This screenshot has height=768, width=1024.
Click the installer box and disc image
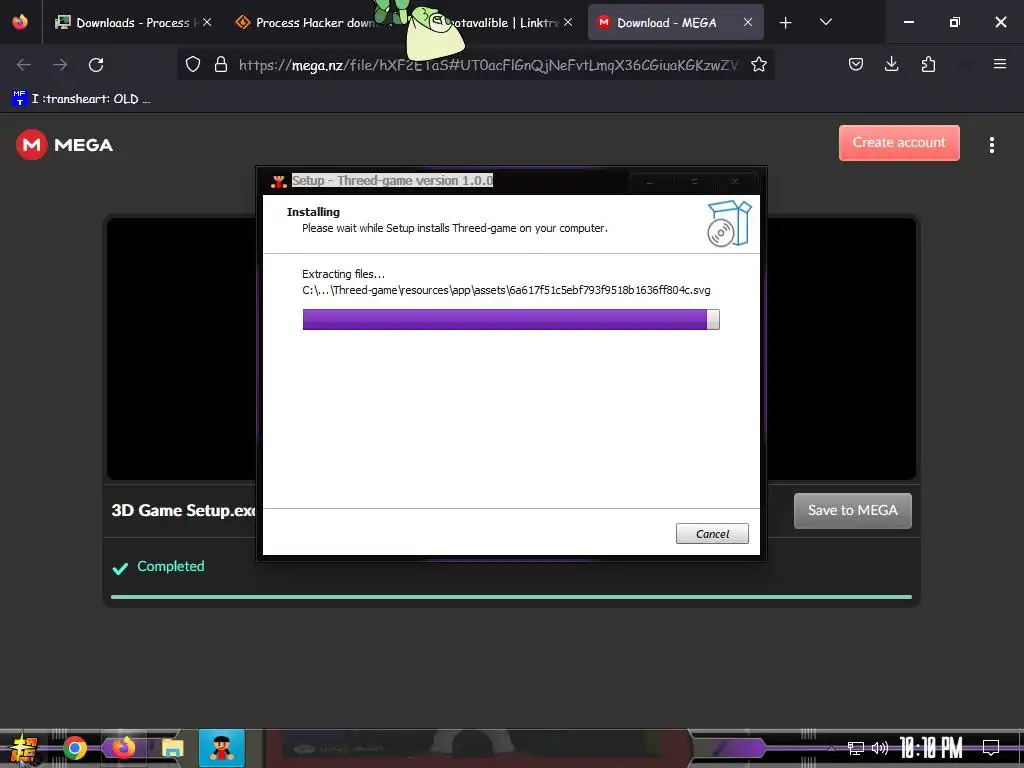click(x=729, y=224)
